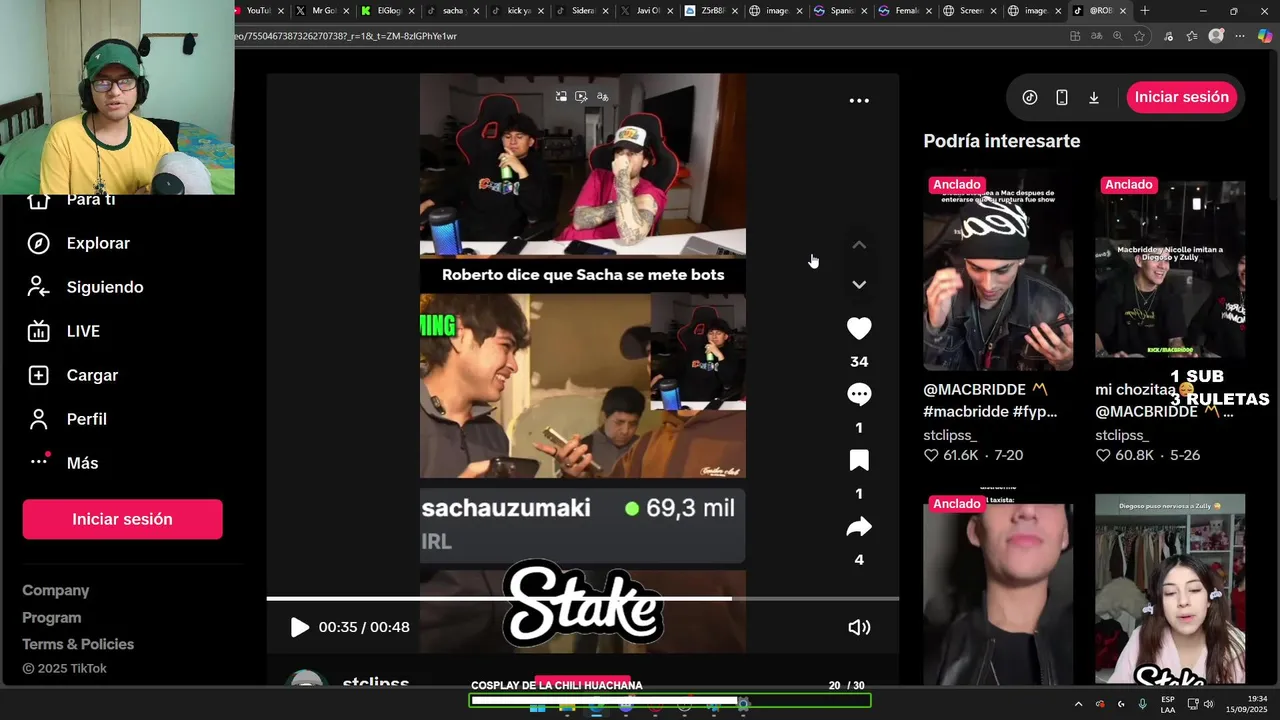Open browser profile avatar
The height and width of the screenshot is (720, 1280).
coord(1216,36)
